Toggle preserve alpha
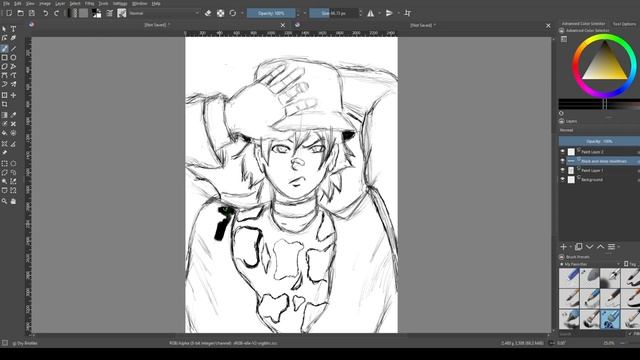 pyautogui.click(x=220, y=13)
